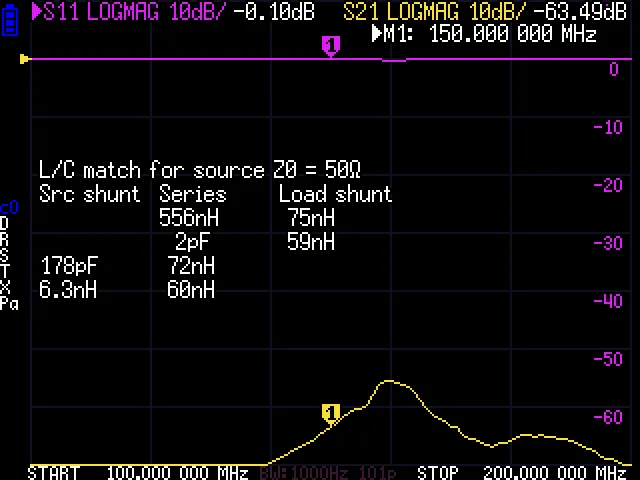The image size is (640, 480).
Task: Click the S21 value -63.49dB
Action: point(579,11)
